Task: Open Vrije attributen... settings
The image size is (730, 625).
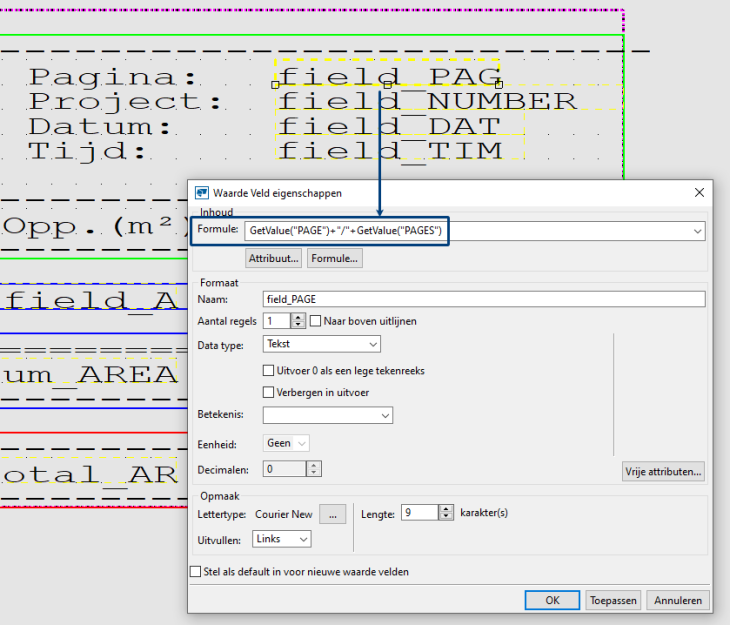Action: [x=663, y=470]
